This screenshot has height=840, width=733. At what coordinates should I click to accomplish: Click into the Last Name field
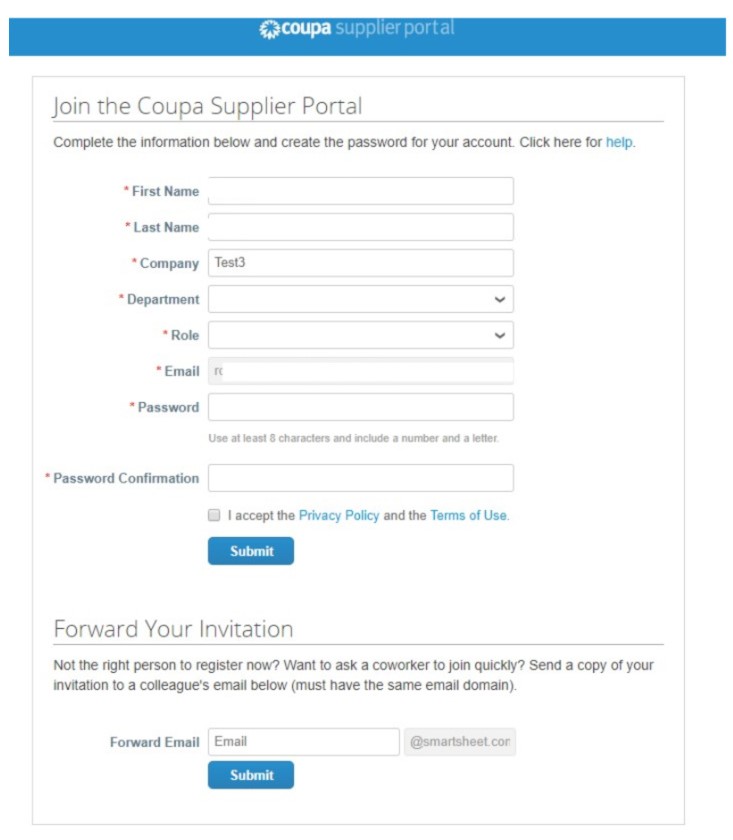(x=360, y=227)
